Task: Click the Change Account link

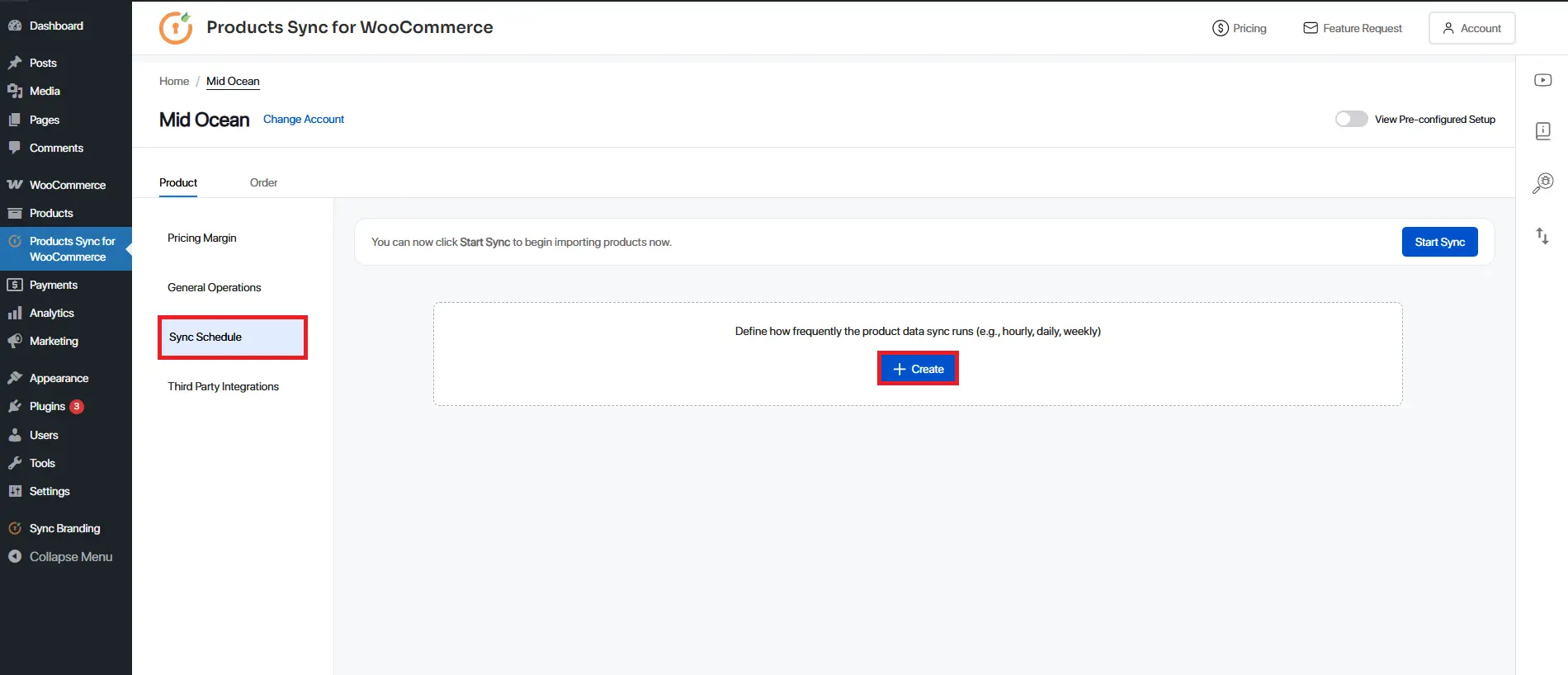Action: click(x=304, y=119)
